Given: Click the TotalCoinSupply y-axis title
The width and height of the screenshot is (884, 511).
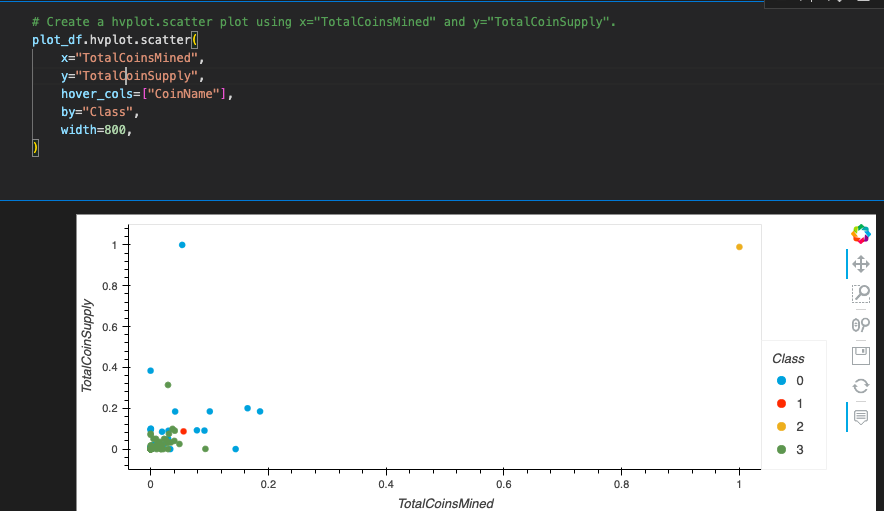Looking at the screenshot, I should [x=86, y=346].
